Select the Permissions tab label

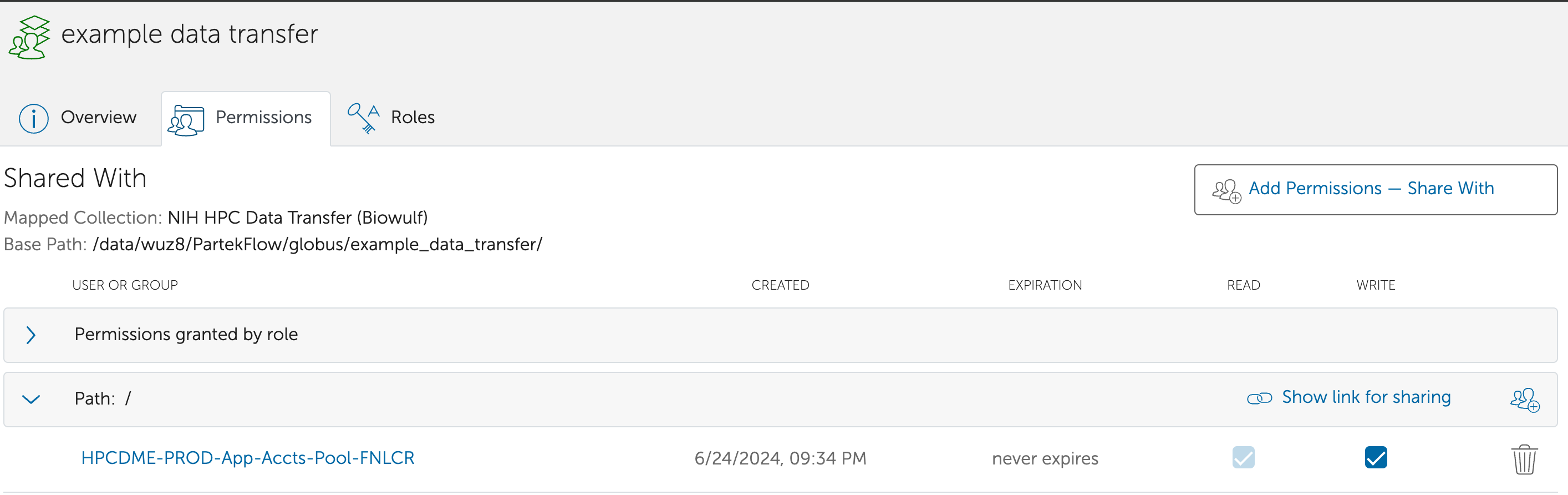(x=263, y=118)
